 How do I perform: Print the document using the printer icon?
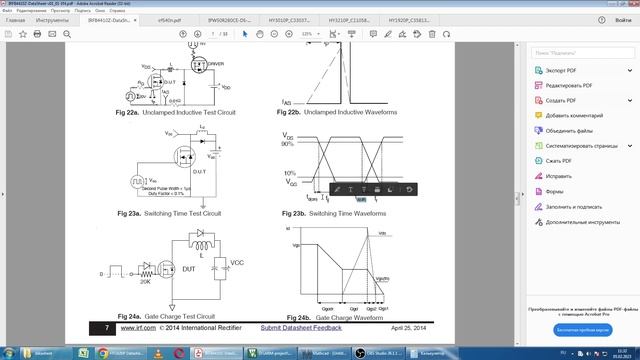[37, 34]
